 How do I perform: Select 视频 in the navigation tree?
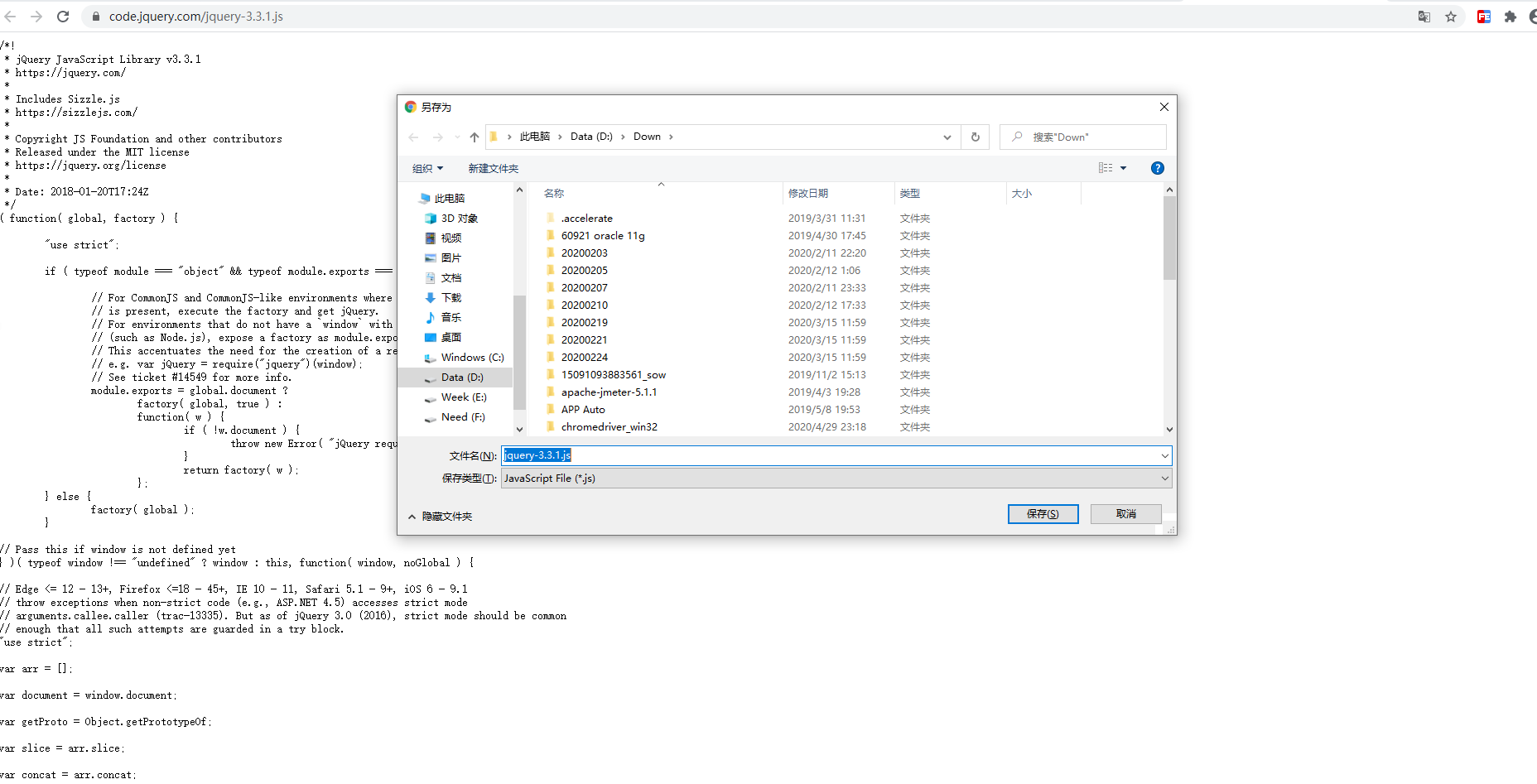(x=451, y=238)
